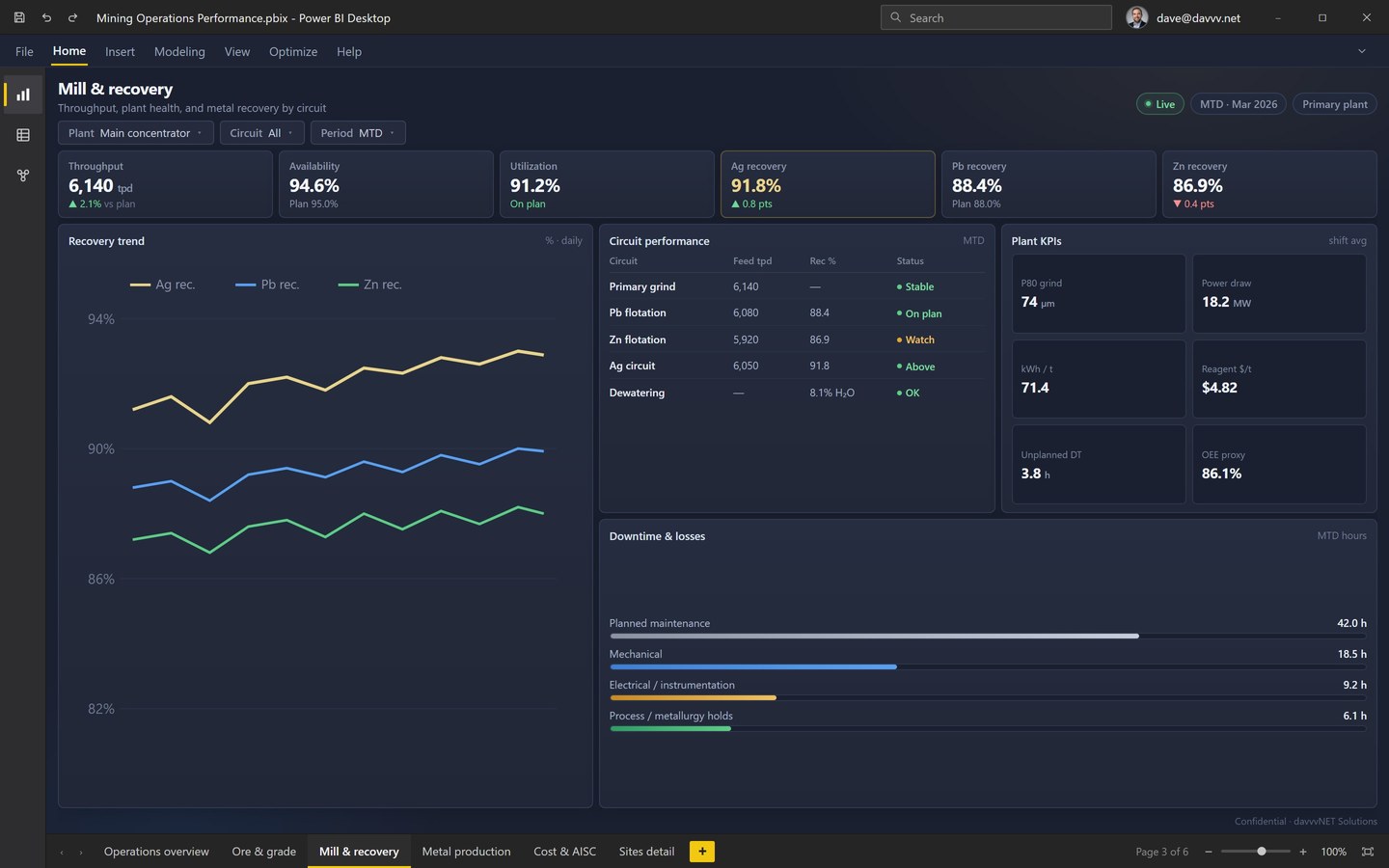Click the MTD · Mar 2026 pill
Viewport: 1389px width, 868px height.
[1239, 104]
